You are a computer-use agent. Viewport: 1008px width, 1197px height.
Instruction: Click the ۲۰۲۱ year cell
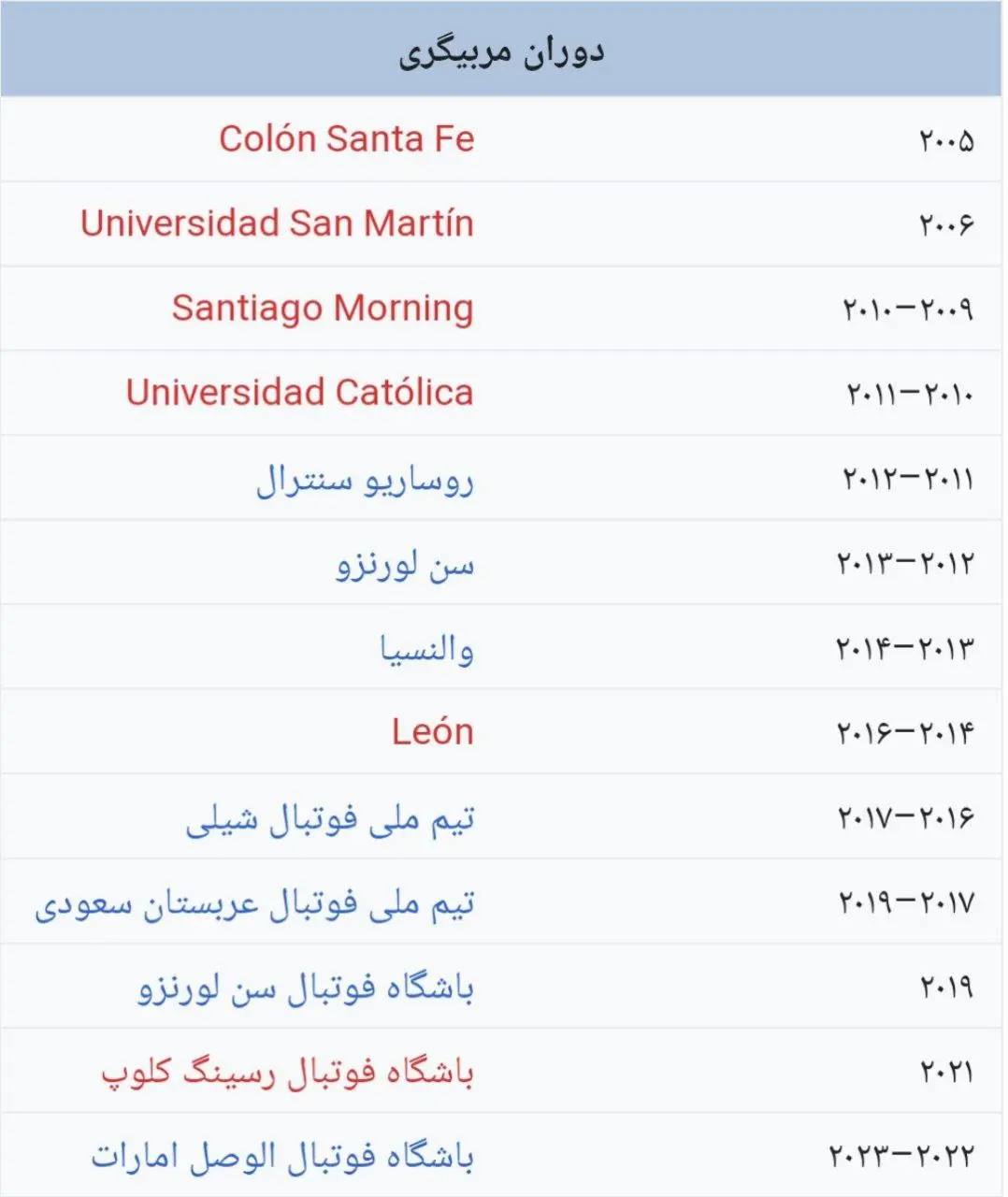[x=945, y=1073]
